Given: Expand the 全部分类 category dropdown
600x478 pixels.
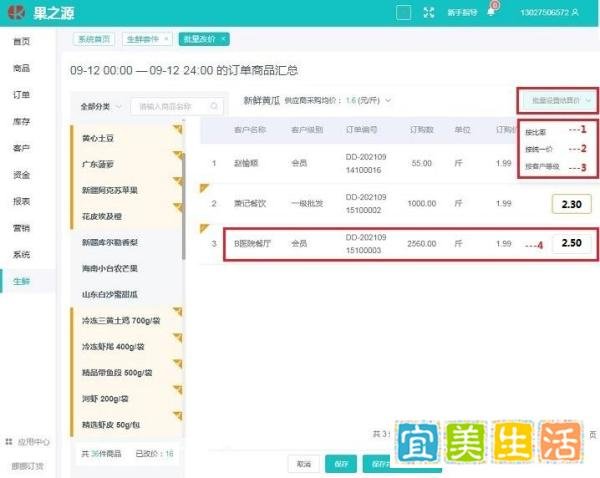Looking at the screenshot, I should (x=101, y=106).
